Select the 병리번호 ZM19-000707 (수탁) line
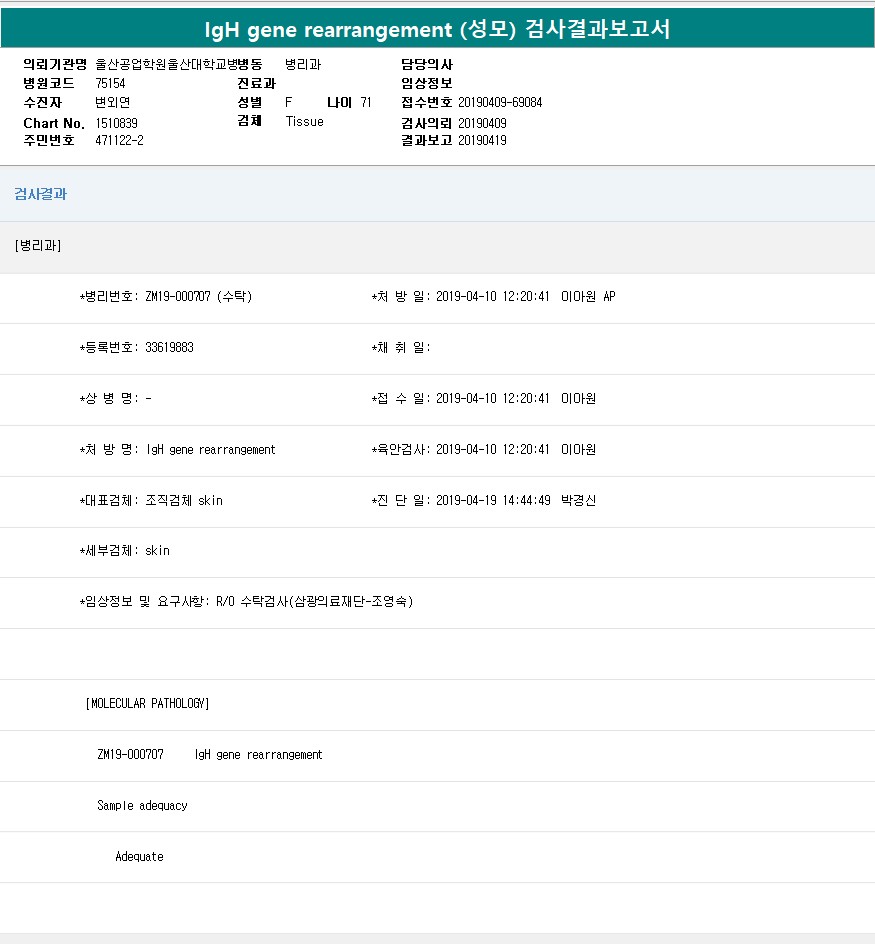The image size is (875, 944). click(166, 297)
